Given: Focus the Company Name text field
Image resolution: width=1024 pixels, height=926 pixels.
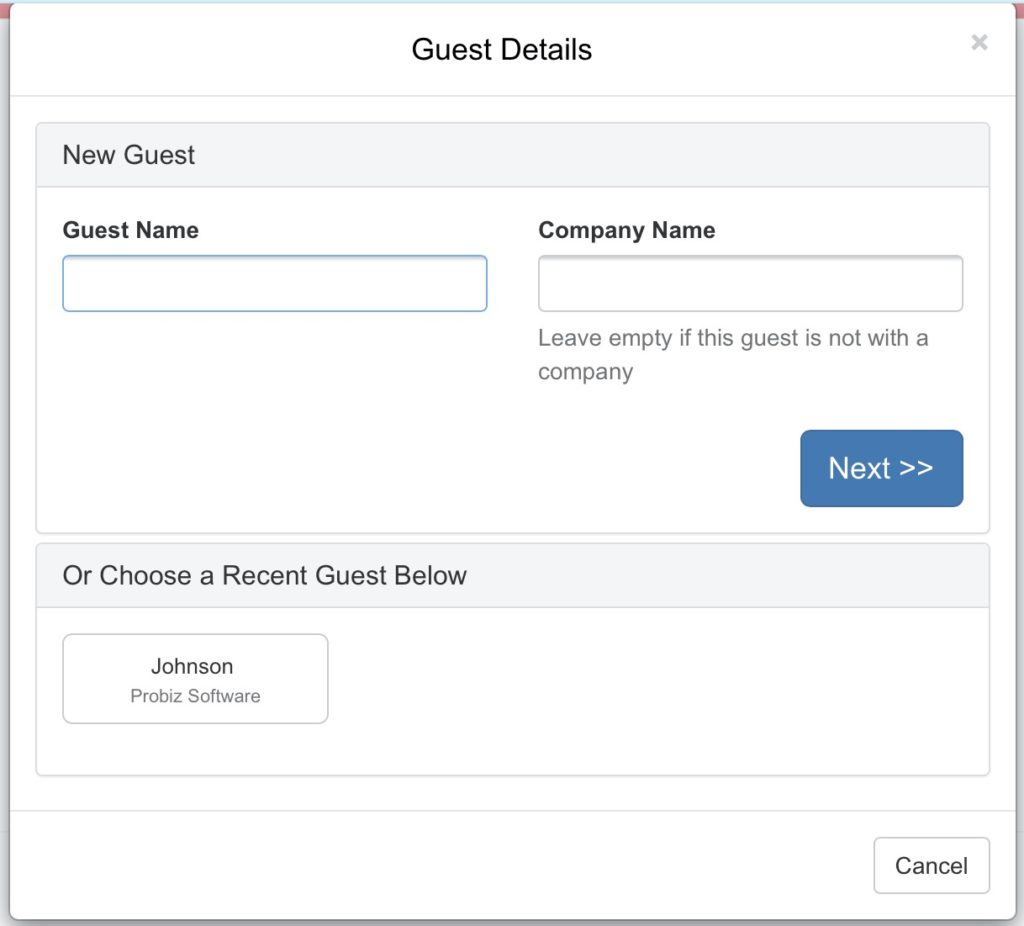Looking at the screenshot, I should coord(750,283).
